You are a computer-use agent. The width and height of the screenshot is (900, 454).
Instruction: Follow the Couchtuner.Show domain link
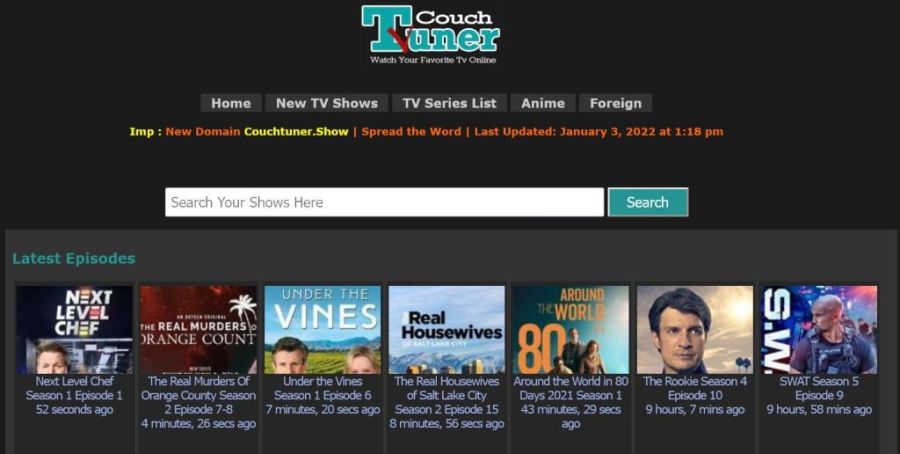296,131
